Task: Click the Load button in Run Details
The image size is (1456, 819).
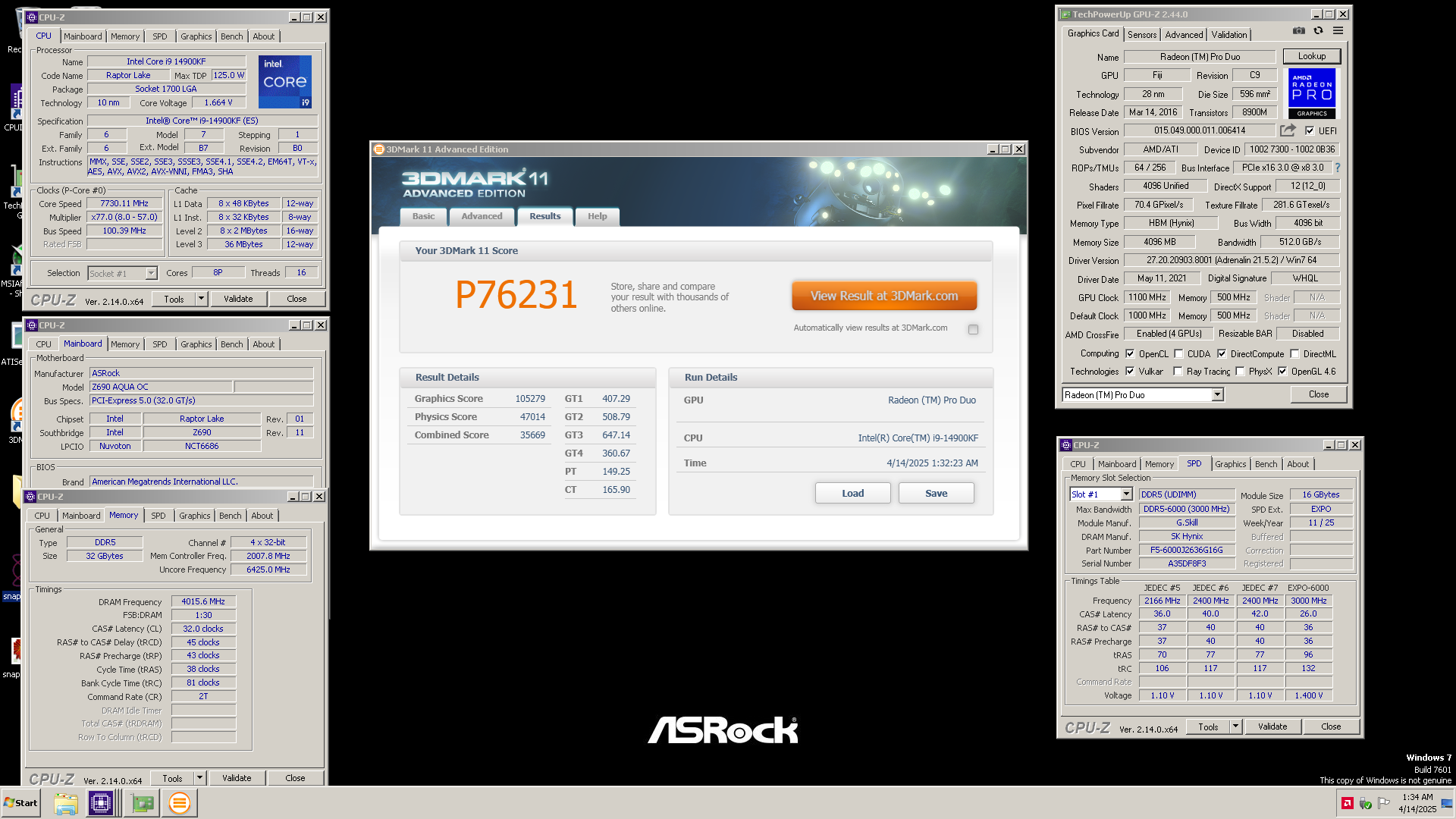Action: (852, 493)
